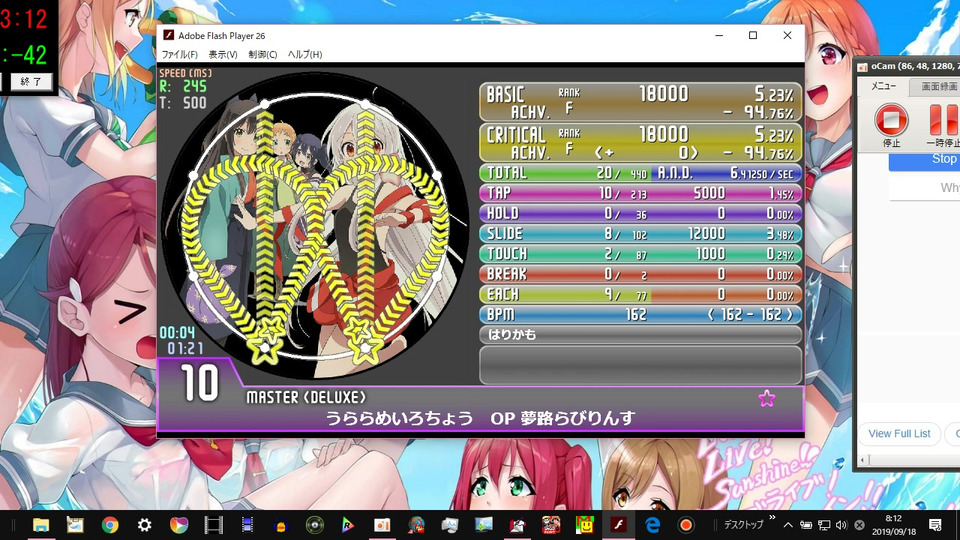Click the BREAK notes statistics row
Viewport: 960px width, 540px height.
click(x=640, y=274)
